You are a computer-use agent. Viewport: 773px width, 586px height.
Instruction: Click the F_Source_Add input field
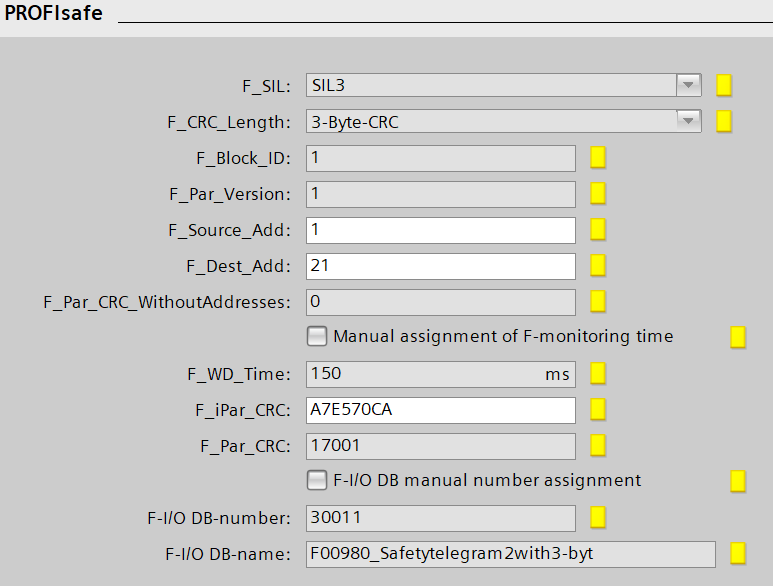[440, 230]
